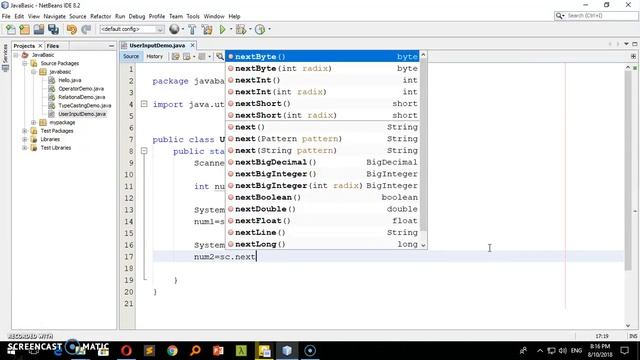The height and width of the screenshot is (360, 640).
Task: Collapse the Source Packages node
Action: (25, 63)
